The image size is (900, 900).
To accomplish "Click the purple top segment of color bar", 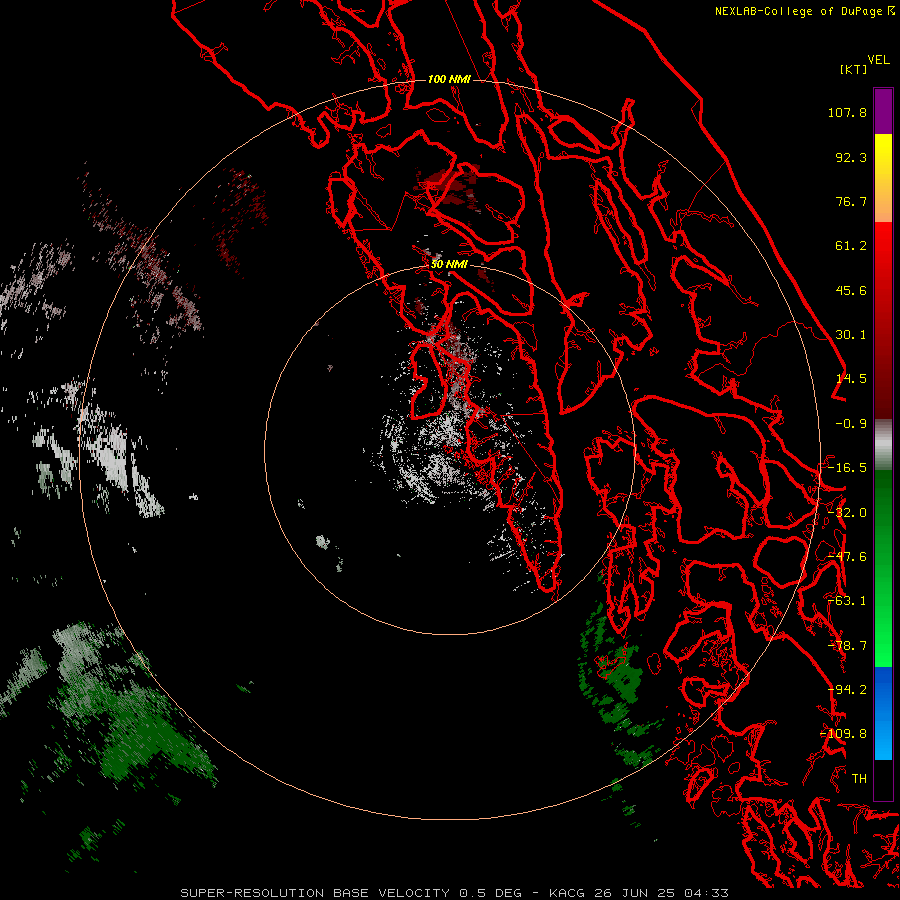I will point(883,111).
